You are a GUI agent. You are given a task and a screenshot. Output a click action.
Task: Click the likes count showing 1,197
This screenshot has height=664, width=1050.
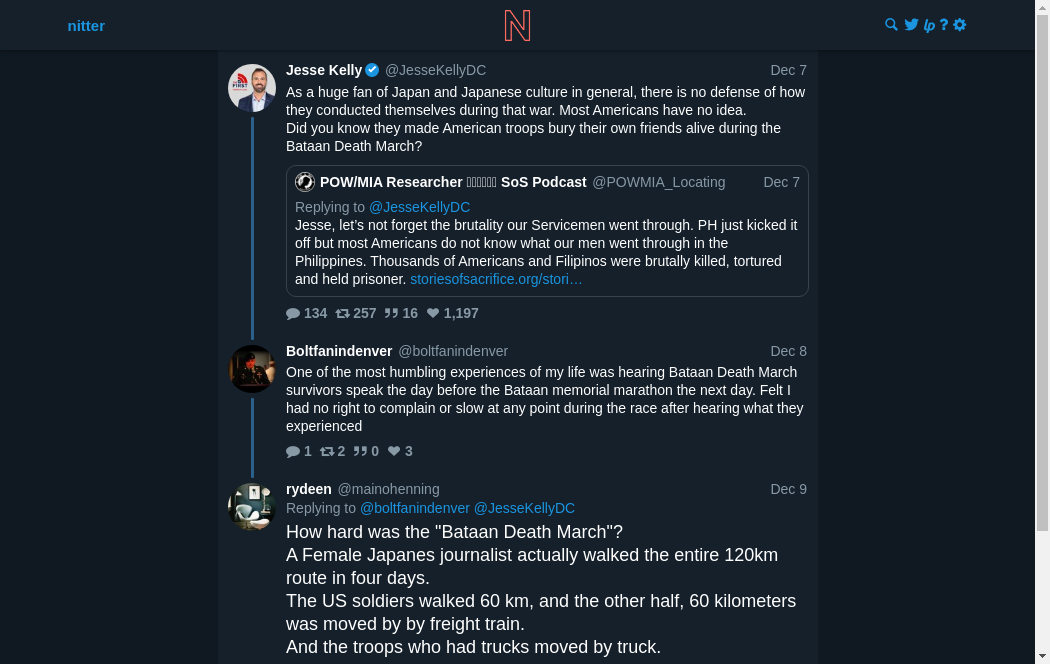(453, 313)
